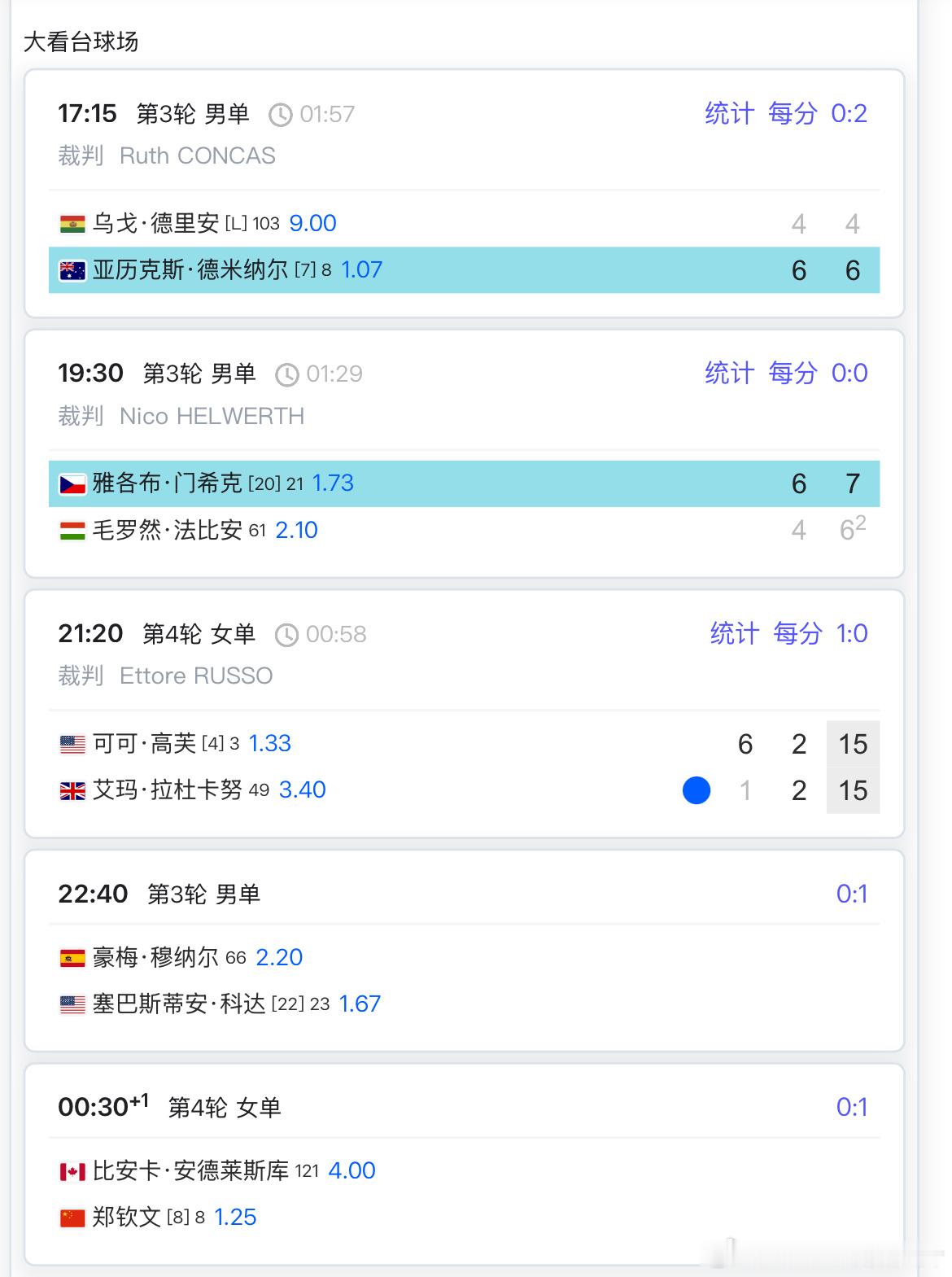Click the clock icon beside 00:58
The height and width of the screenshot is (1277, 952).
point(287,635)
